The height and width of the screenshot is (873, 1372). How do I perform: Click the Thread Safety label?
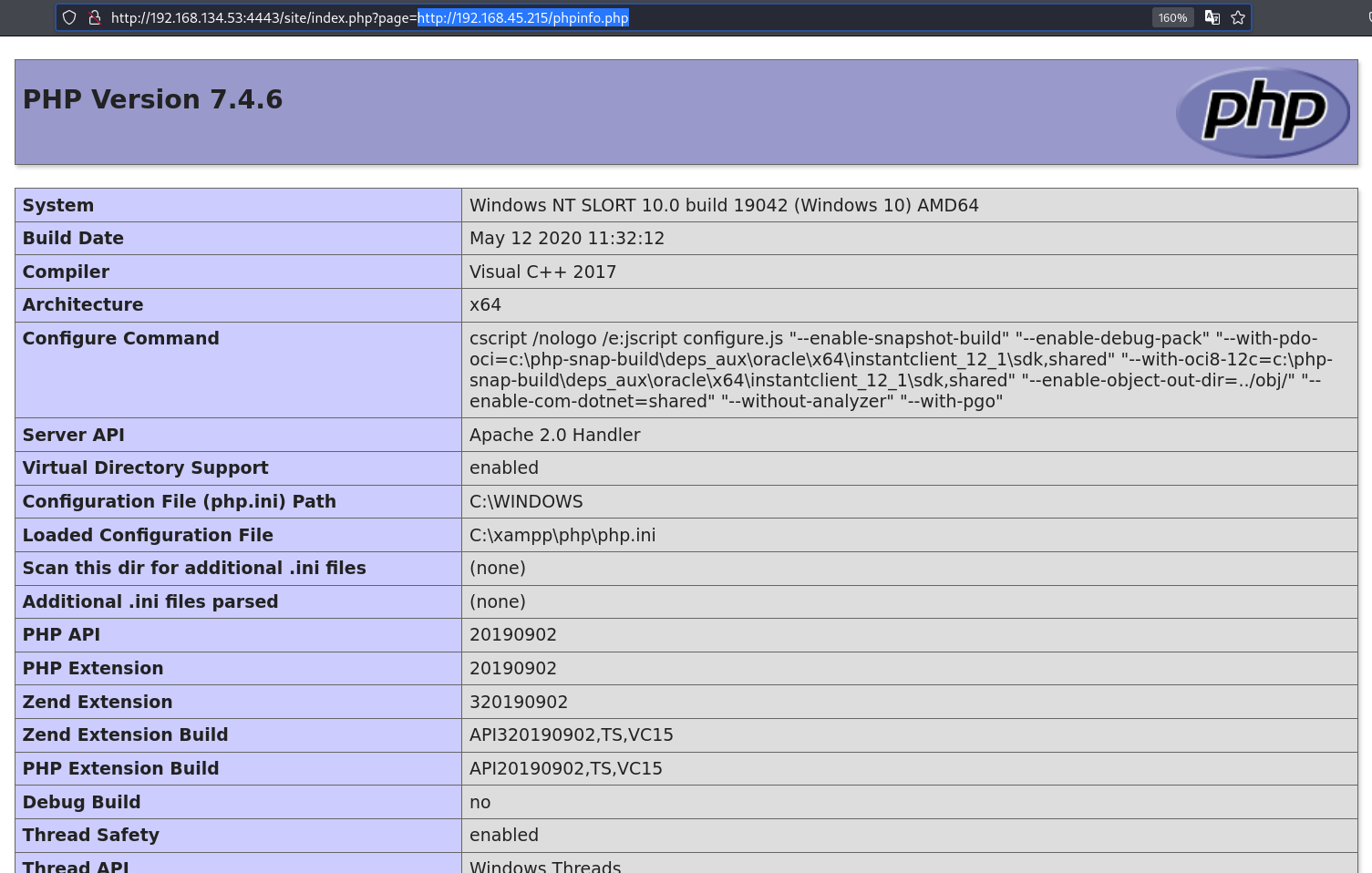[x=91, y=835]
